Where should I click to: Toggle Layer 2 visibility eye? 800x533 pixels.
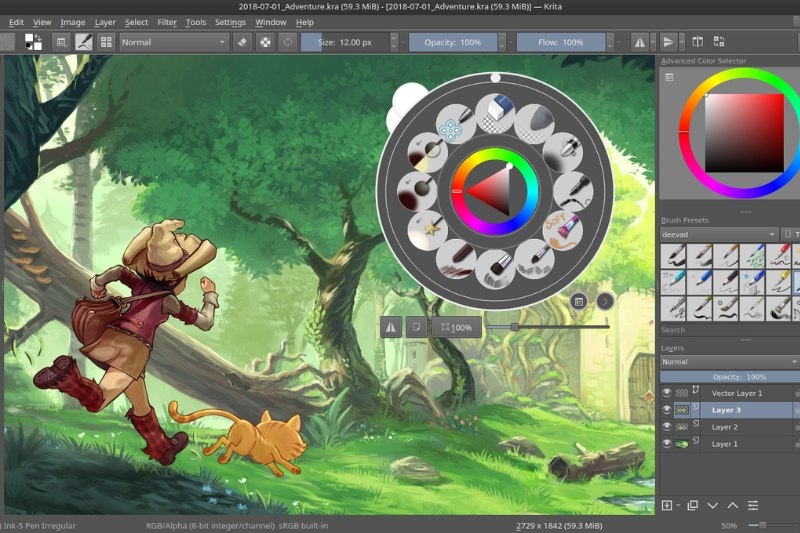(666, 427)
